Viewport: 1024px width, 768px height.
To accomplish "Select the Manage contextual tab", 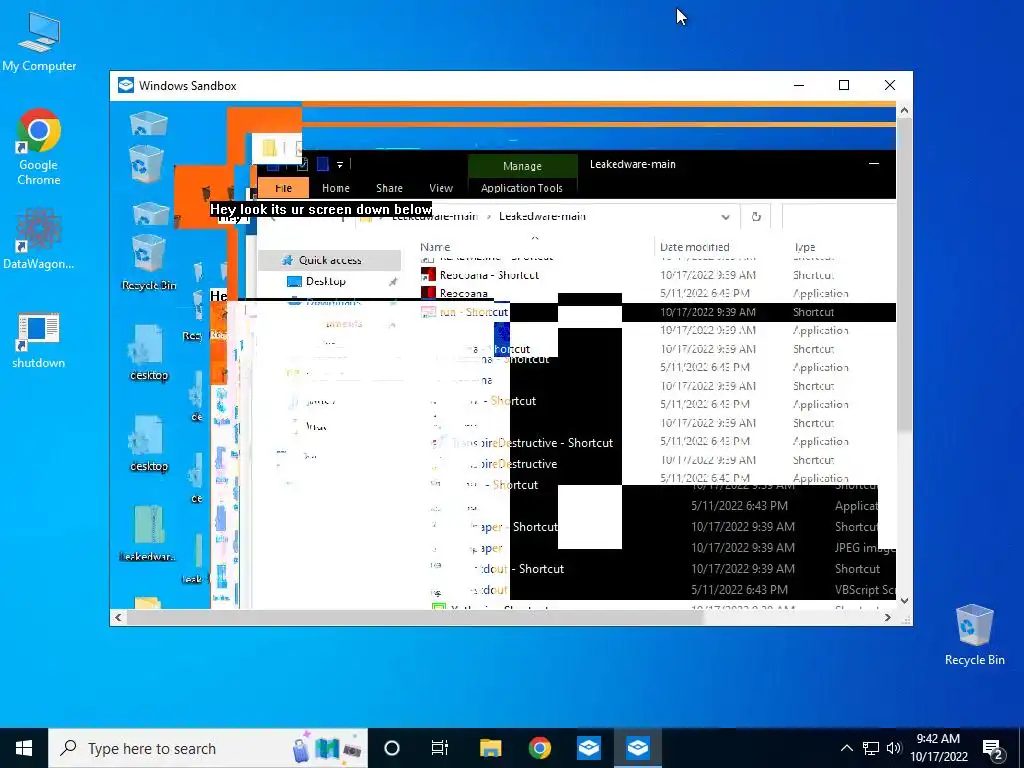I will pyautogui.click(x=522, y=166).
